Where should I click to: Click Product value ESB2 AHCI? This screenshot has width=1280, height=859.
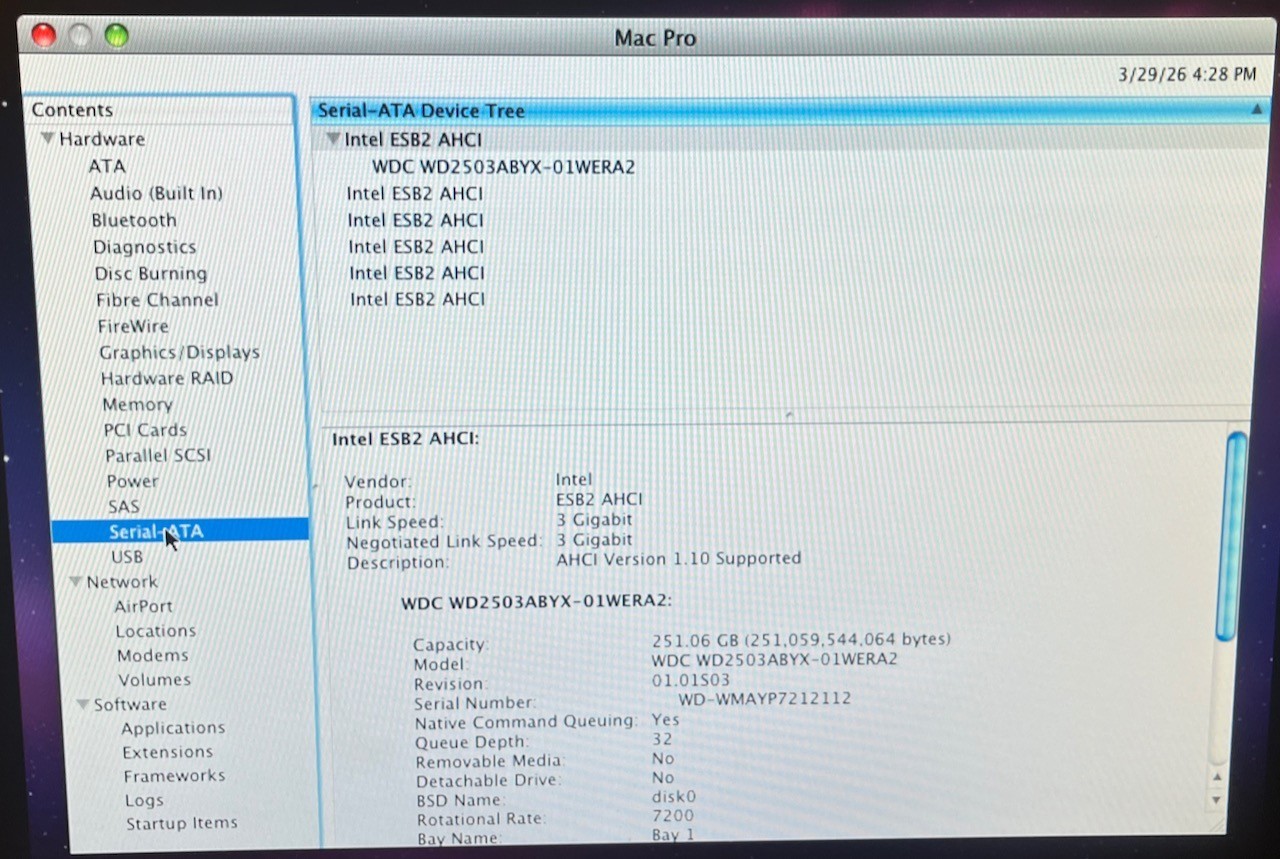[599, 499]
